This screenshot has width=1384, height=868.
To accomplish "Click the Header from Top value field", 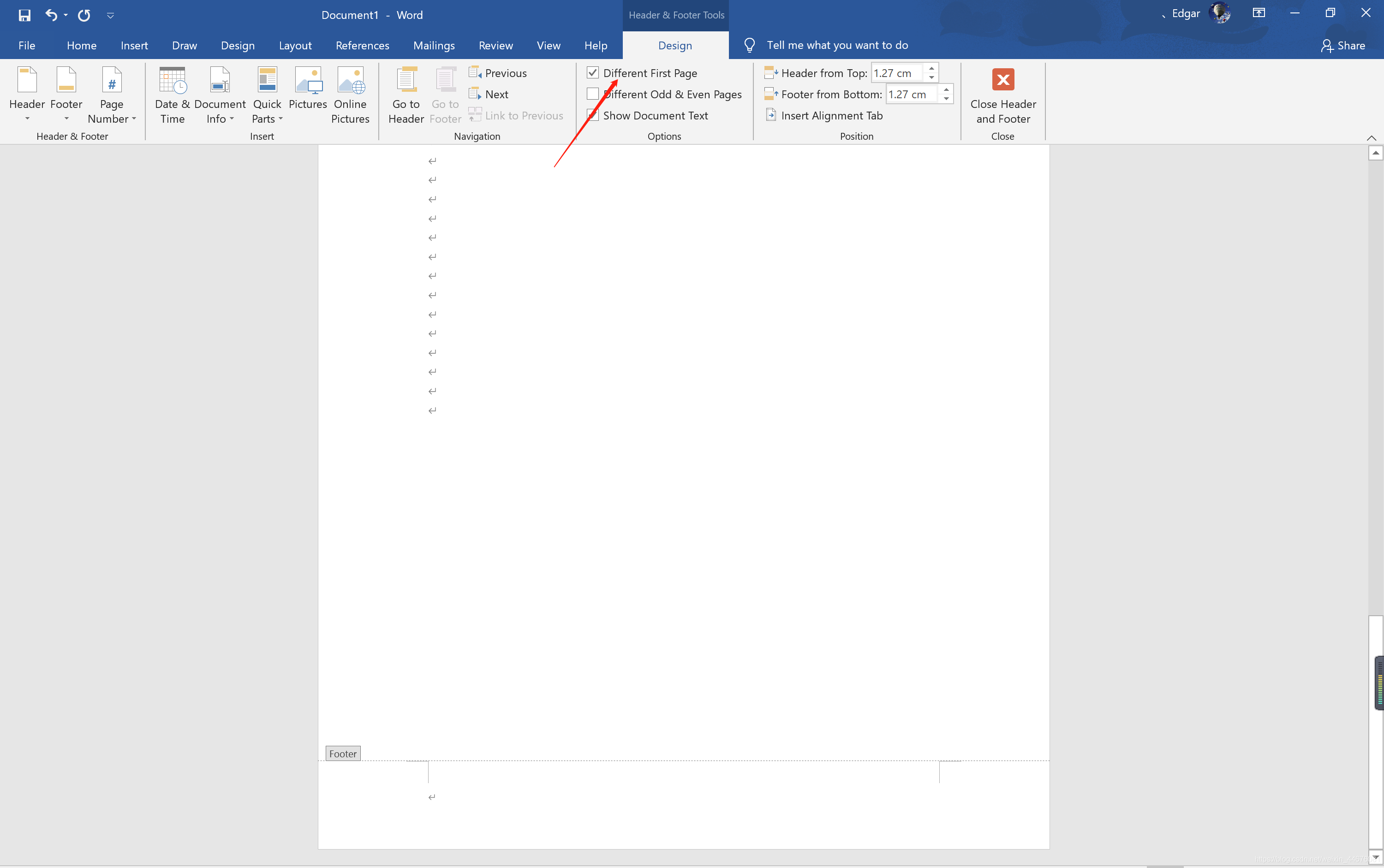I will [896, 73].
